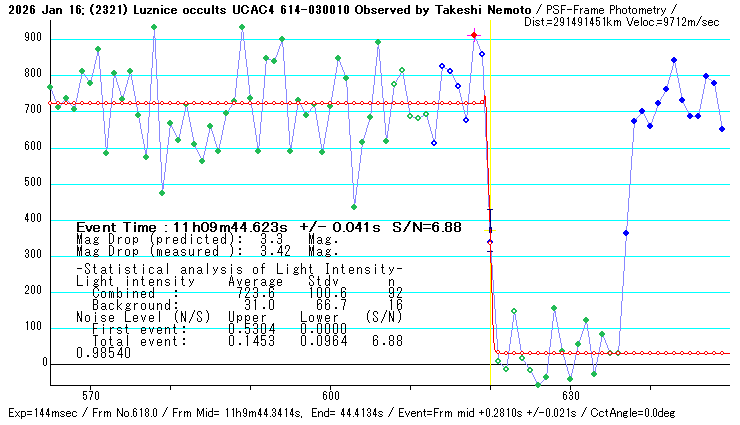This screenshot has height=425, width=740.
Task: Click the lowest green point below zero
Action: (538, 384)
